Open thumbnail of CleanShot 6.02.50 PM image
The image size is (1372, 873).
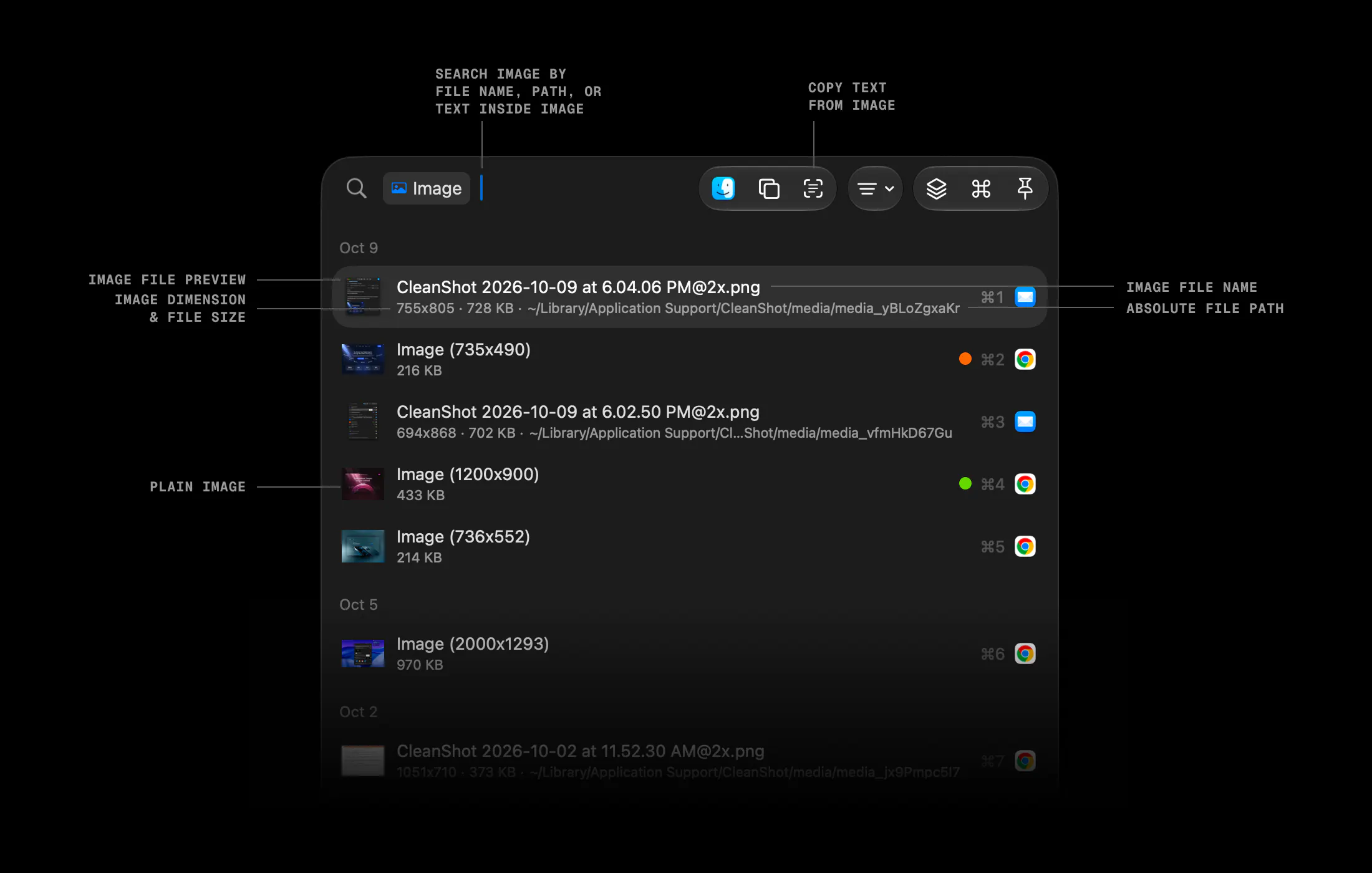(363, 422)
